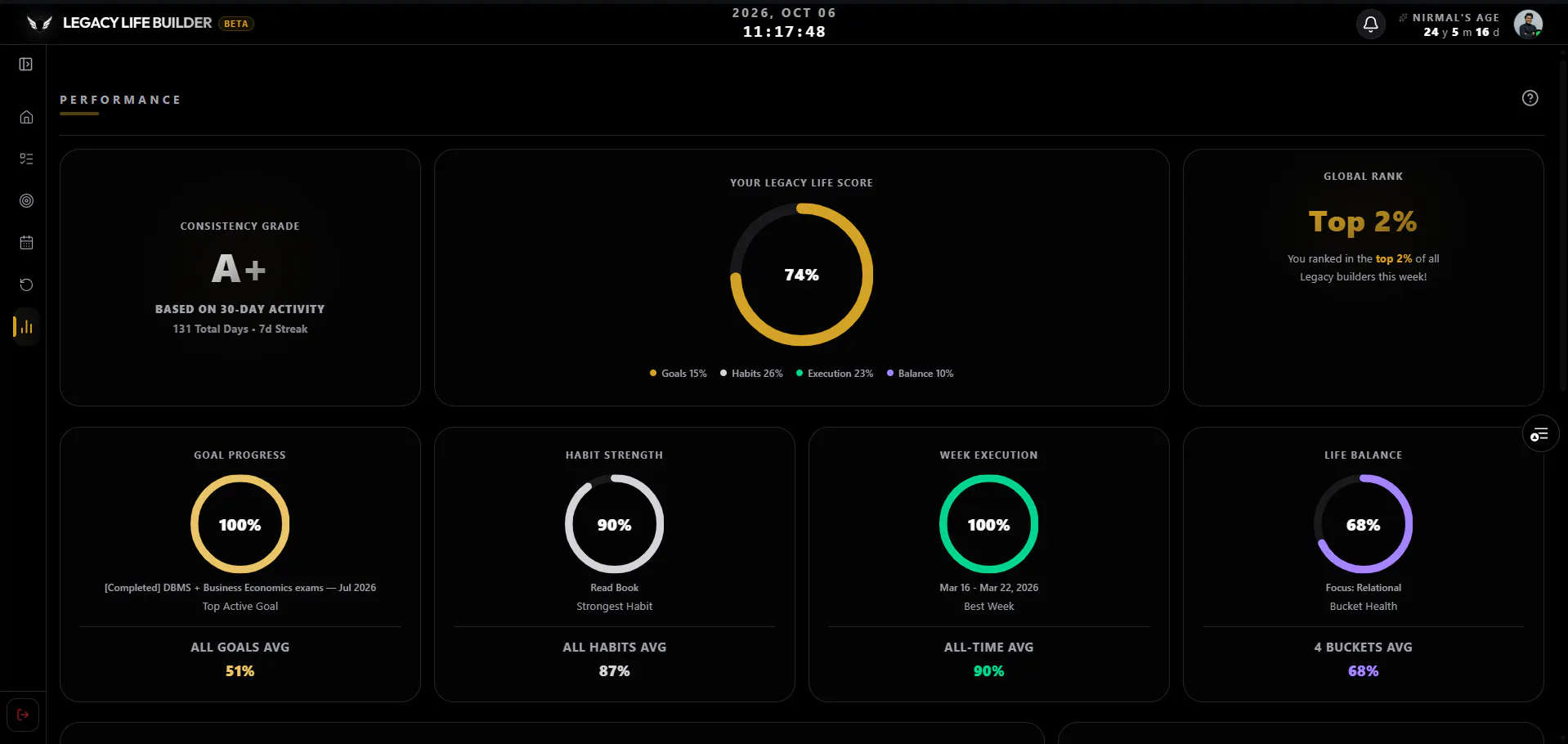
Task: Click the red logout icon
Action: tap(23, 715)
